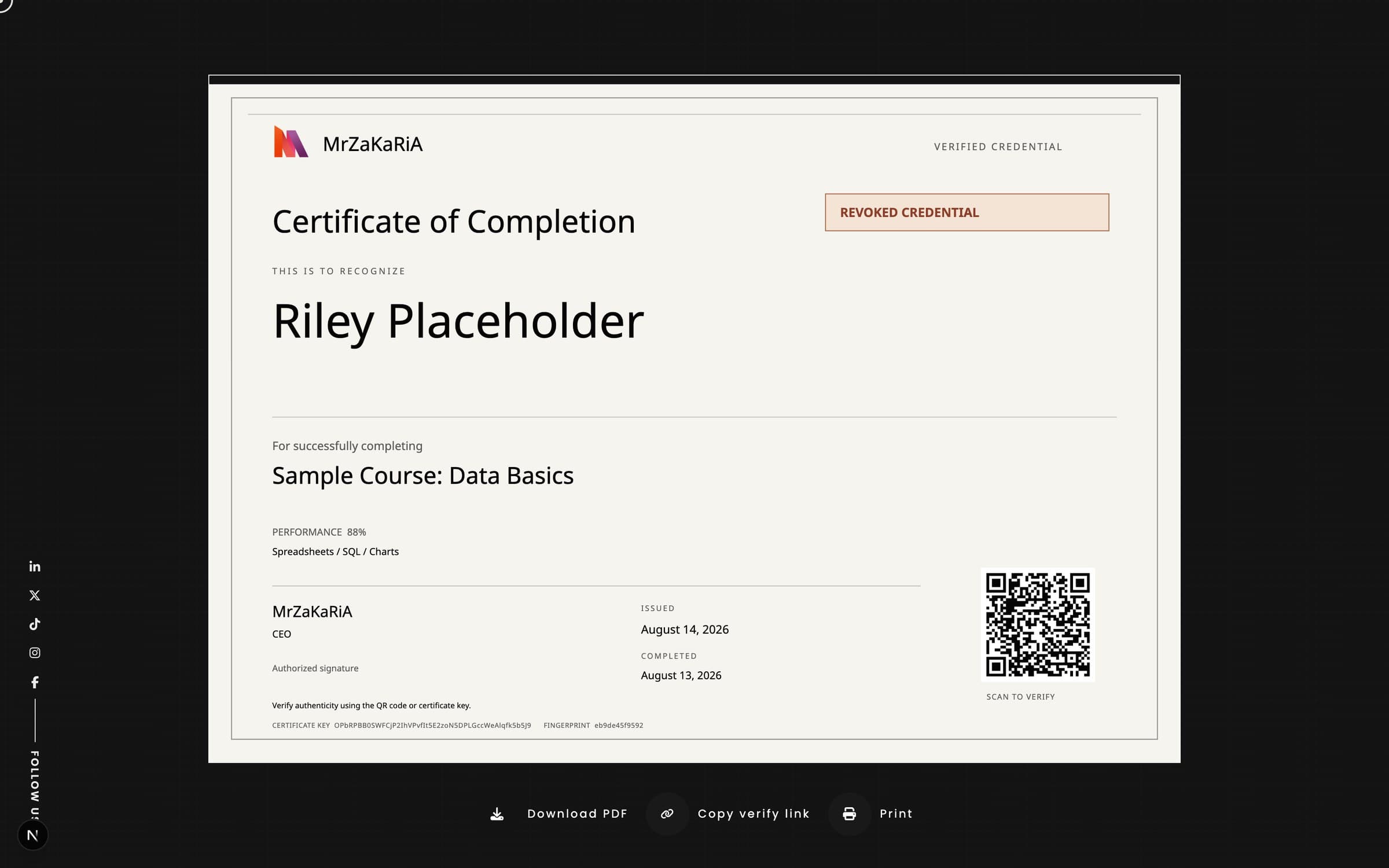Open the Facebook social icon
Image resolution: width=1389 pixels, height=868 pixels.
click(x=35, y=682)
